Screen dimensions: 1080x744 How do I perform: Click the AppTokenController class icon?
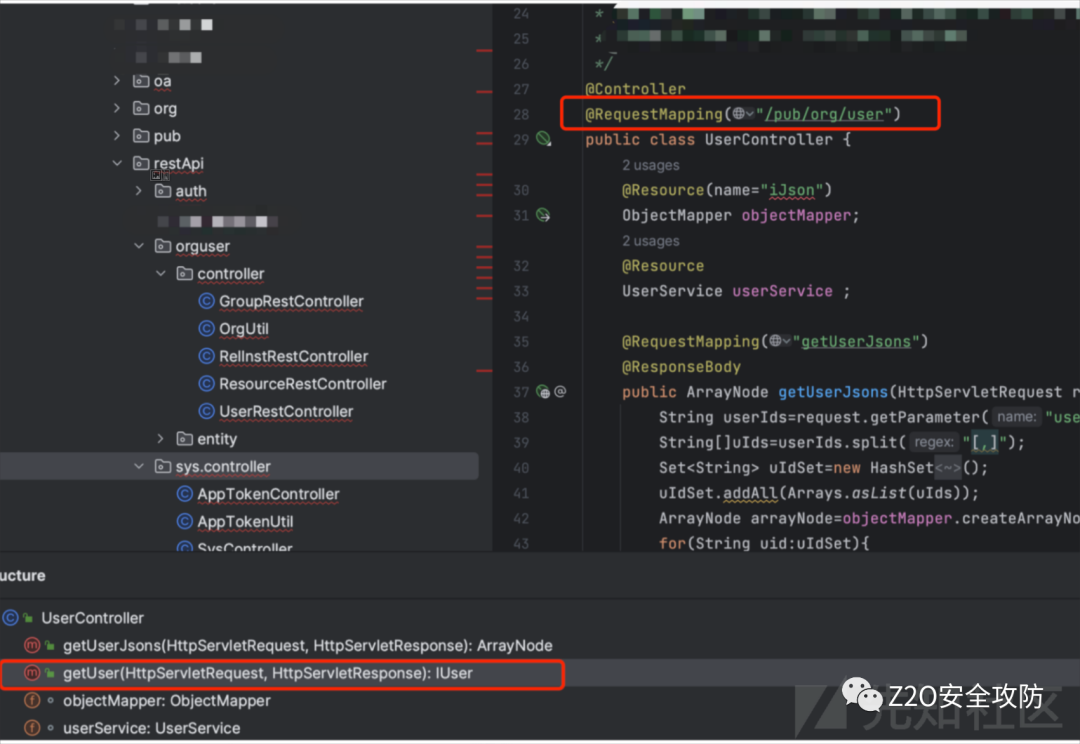tap(184, 494)
